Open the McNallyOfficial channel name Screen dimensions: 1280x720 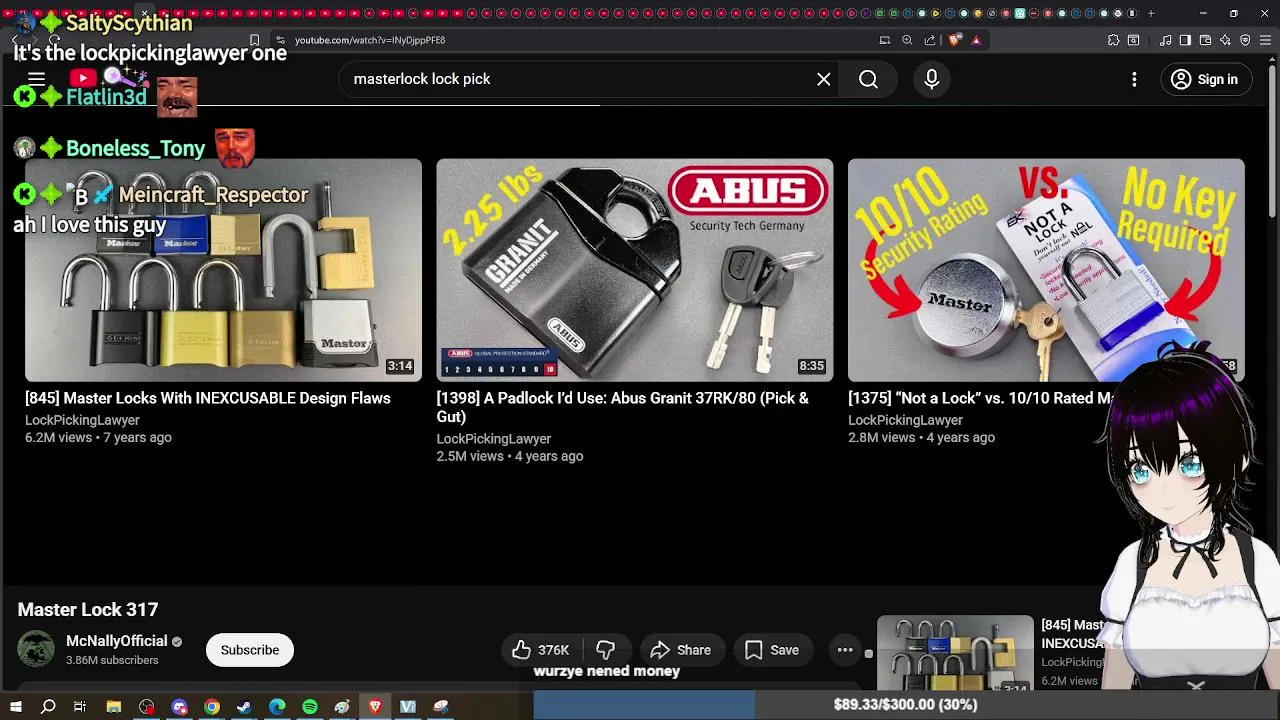(116, 641)
